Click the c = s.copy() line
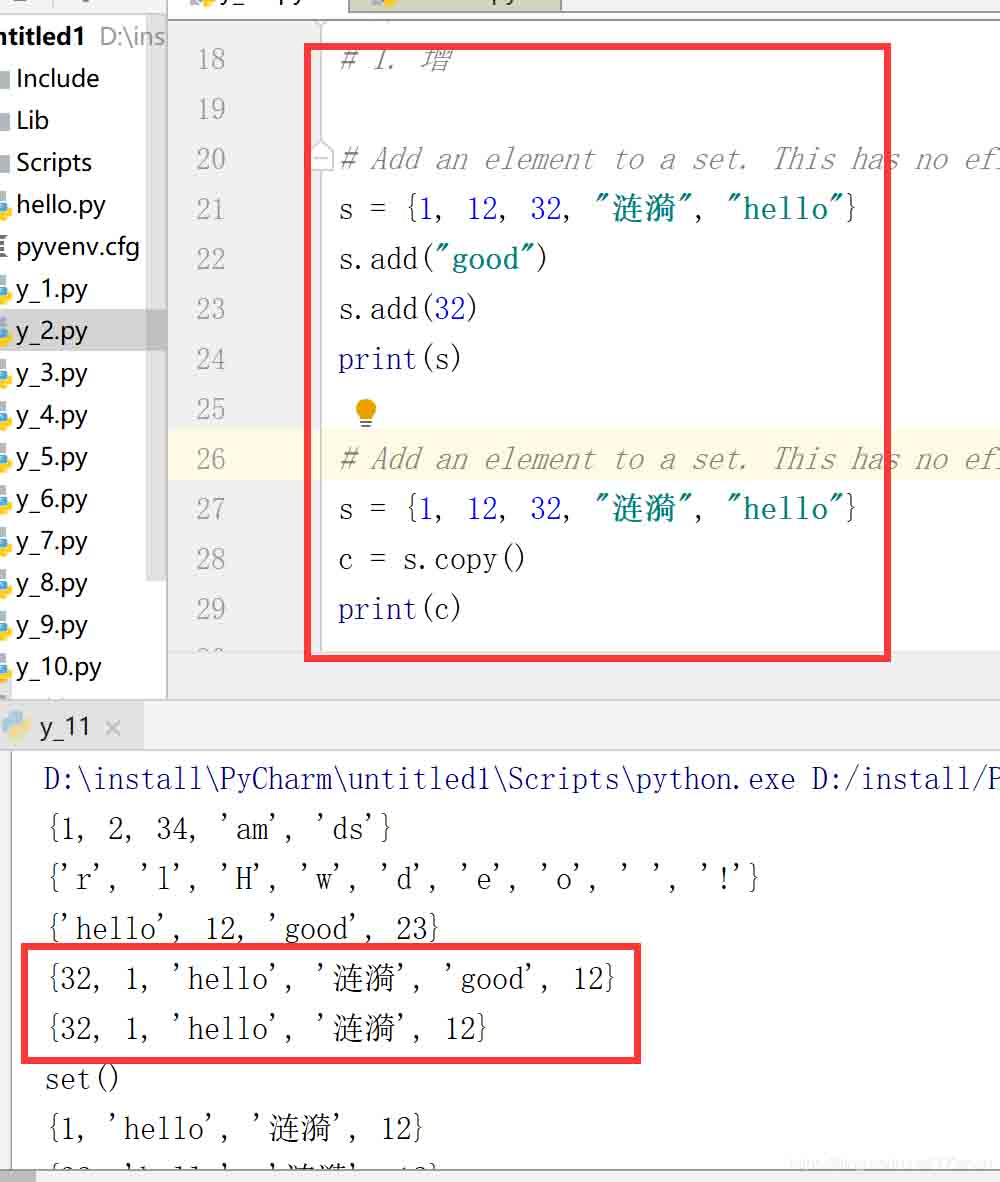 (x=432, y=559)
